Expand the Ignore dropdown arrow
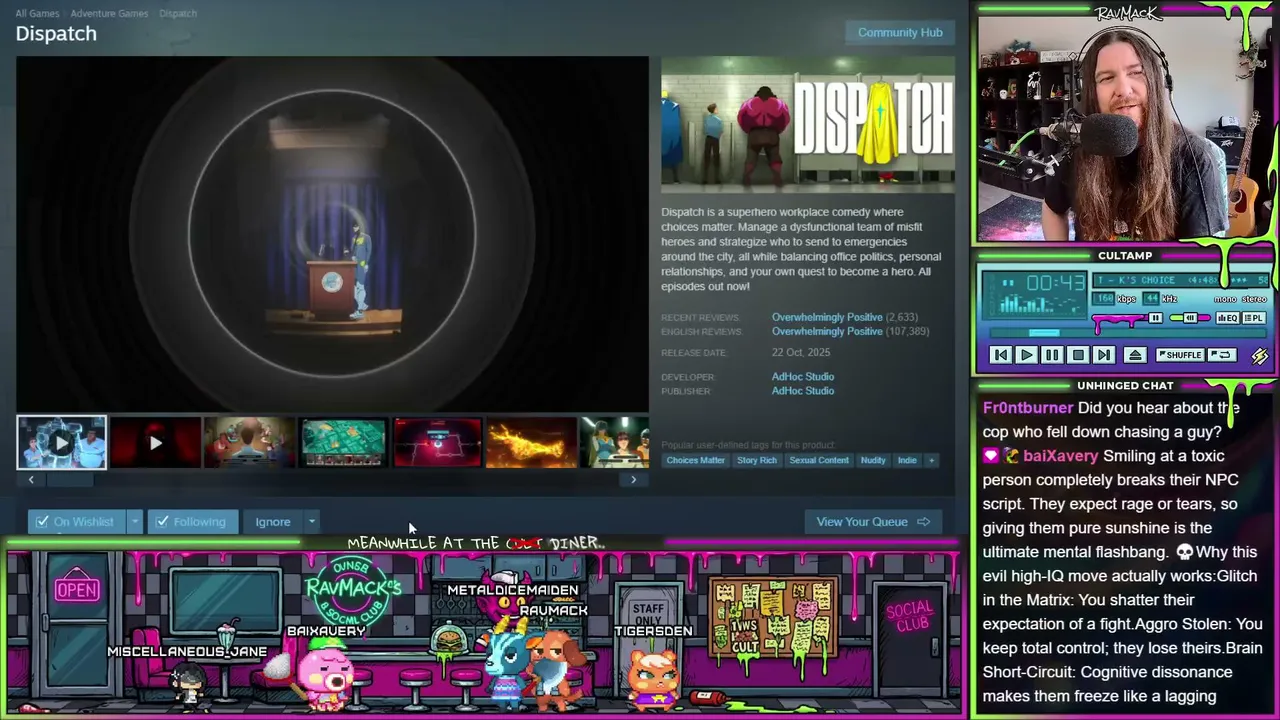The height and width of the screenshot is (720, 1280). 312,522
